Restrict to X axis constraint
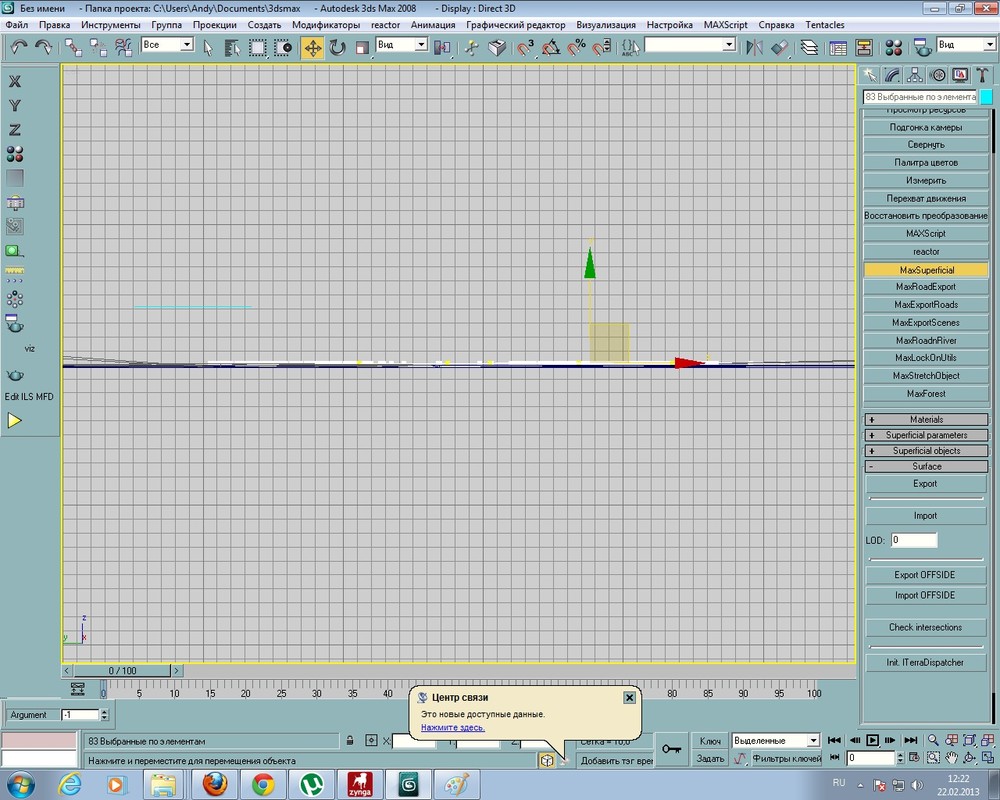The width and height of the screenshot is (1000, 800). coord(15,82)
